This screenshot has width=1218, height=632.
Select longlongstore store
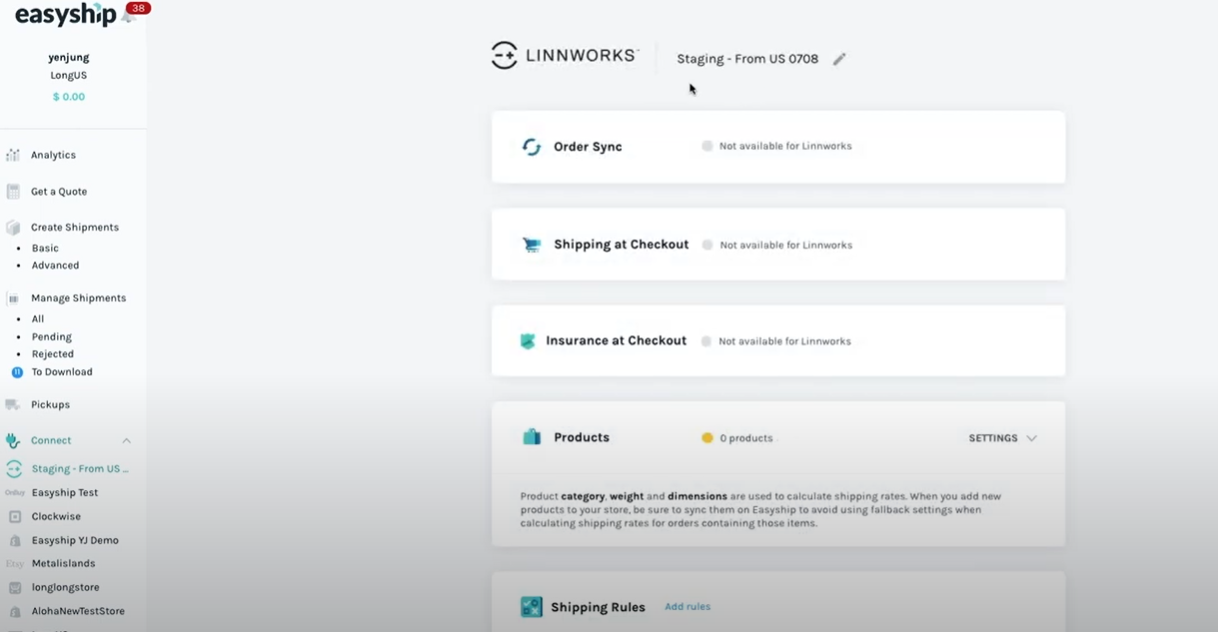65,588
